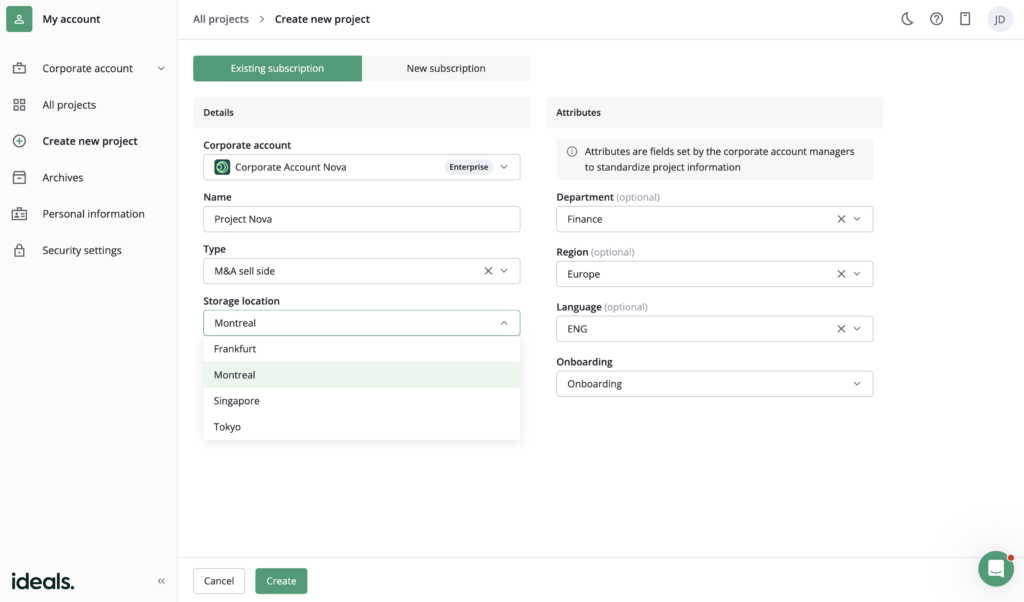The height and width of the screenshot is (602, 1024).
Task: Click the Corporate account briefcase icon
Action: (x=20, y=68)
